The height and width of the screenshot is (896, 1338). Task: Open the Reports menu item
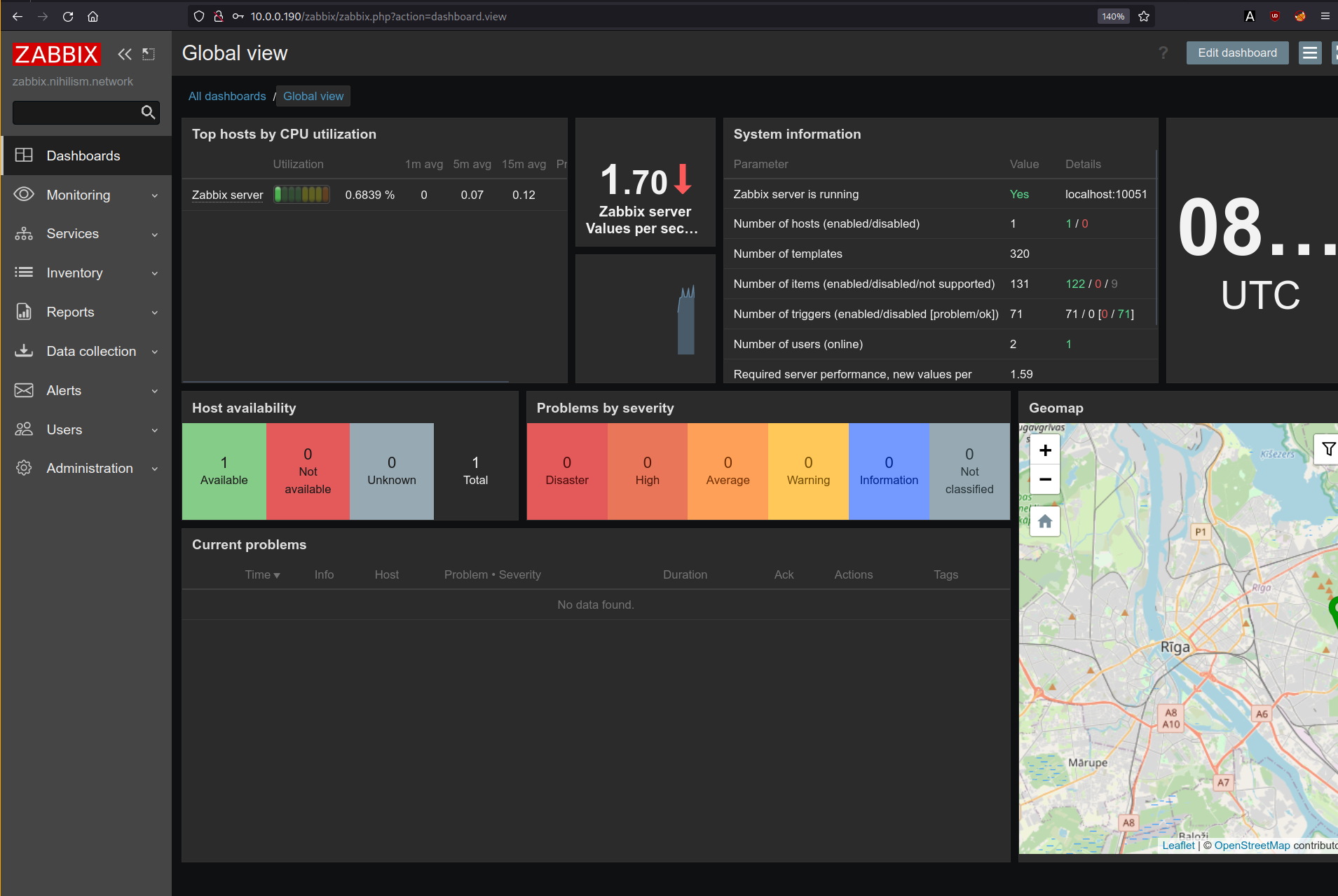coord(86,312)
